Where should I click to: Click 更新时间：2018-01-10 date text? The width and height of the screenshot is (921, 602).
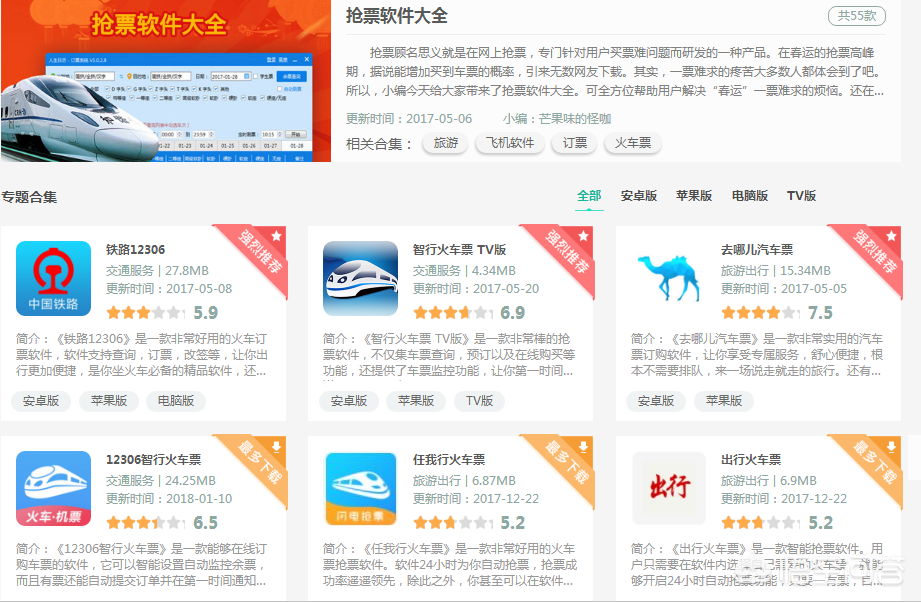pos(169,499)
